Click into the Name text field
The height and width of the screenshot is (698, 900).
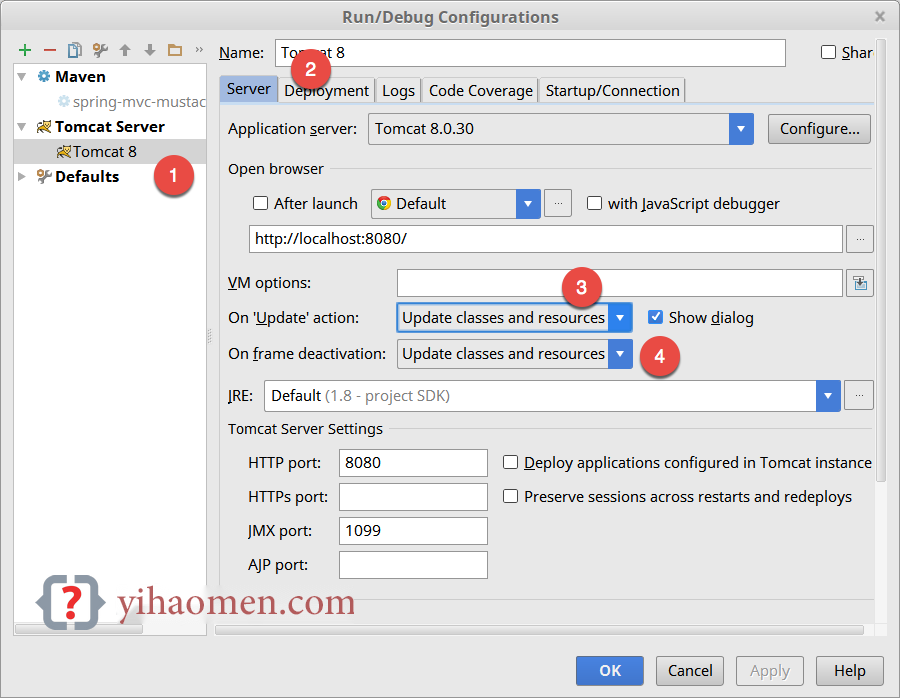click(530, 53)
